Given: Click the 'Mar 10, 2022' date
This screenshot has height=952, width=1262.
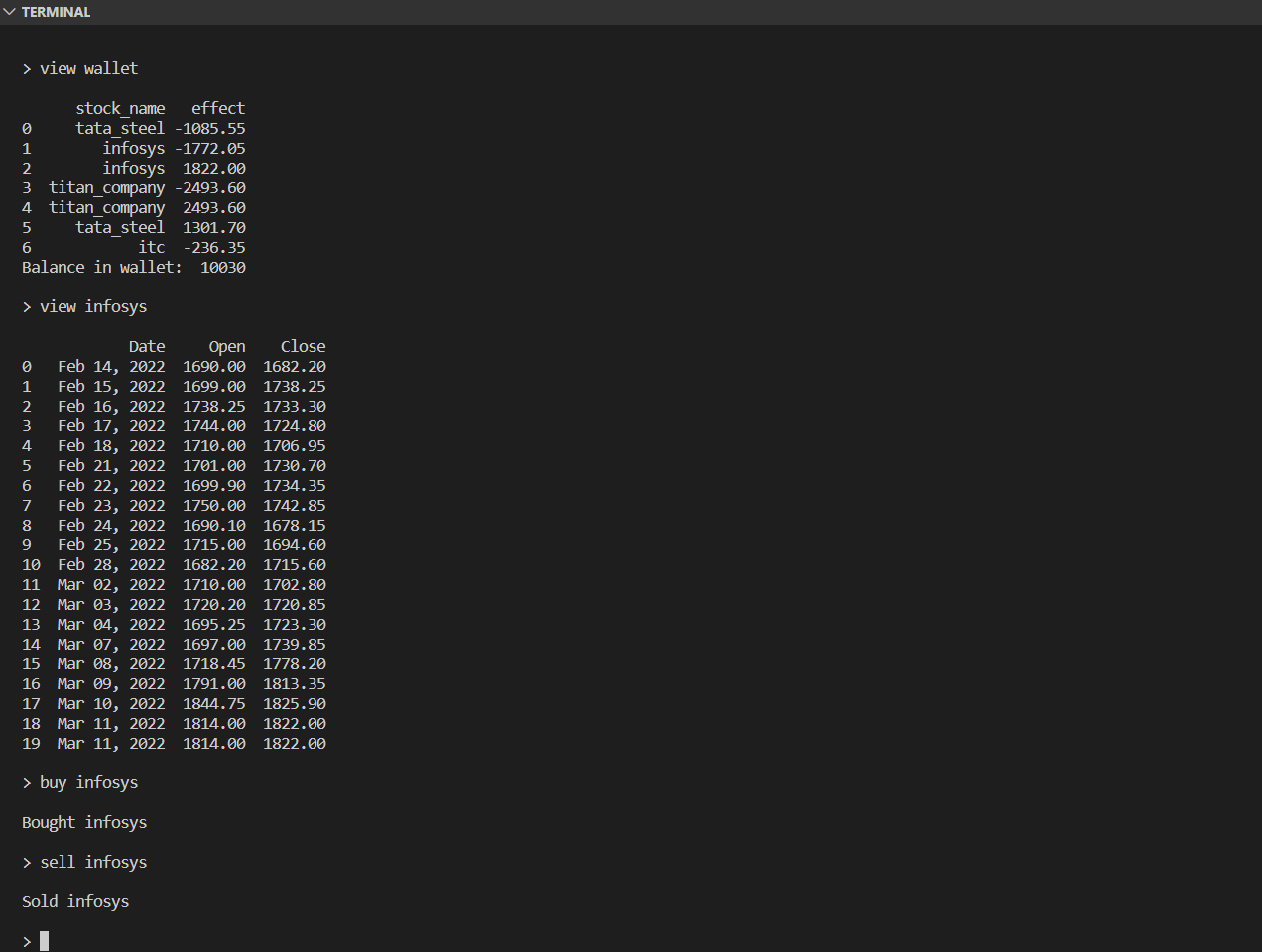Looking at the screenshot, I should (111, 703).
